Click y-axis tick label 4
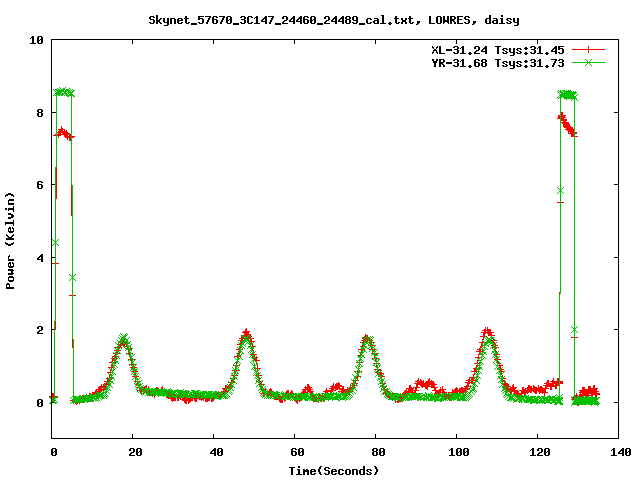The image size is (640, 480). 40,258
